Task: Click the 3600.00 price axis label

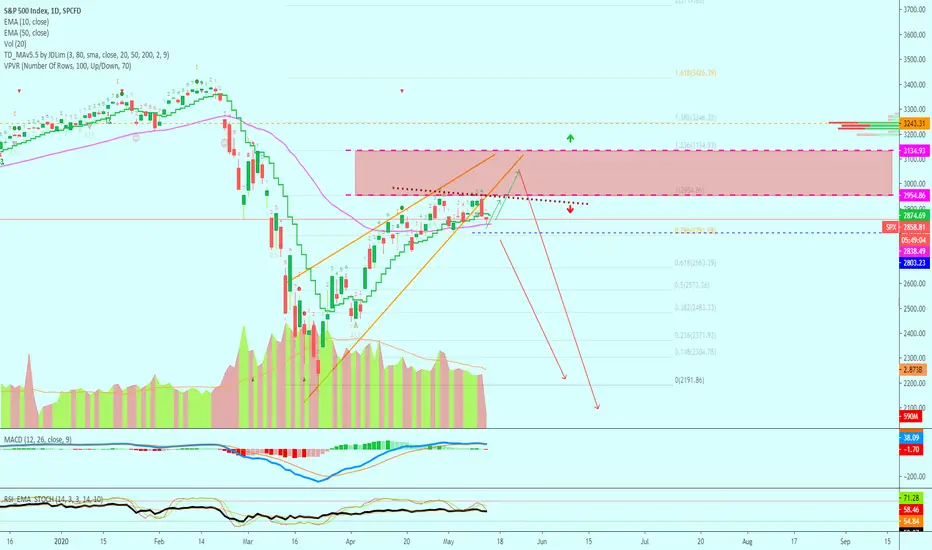Action: [915, 34]
